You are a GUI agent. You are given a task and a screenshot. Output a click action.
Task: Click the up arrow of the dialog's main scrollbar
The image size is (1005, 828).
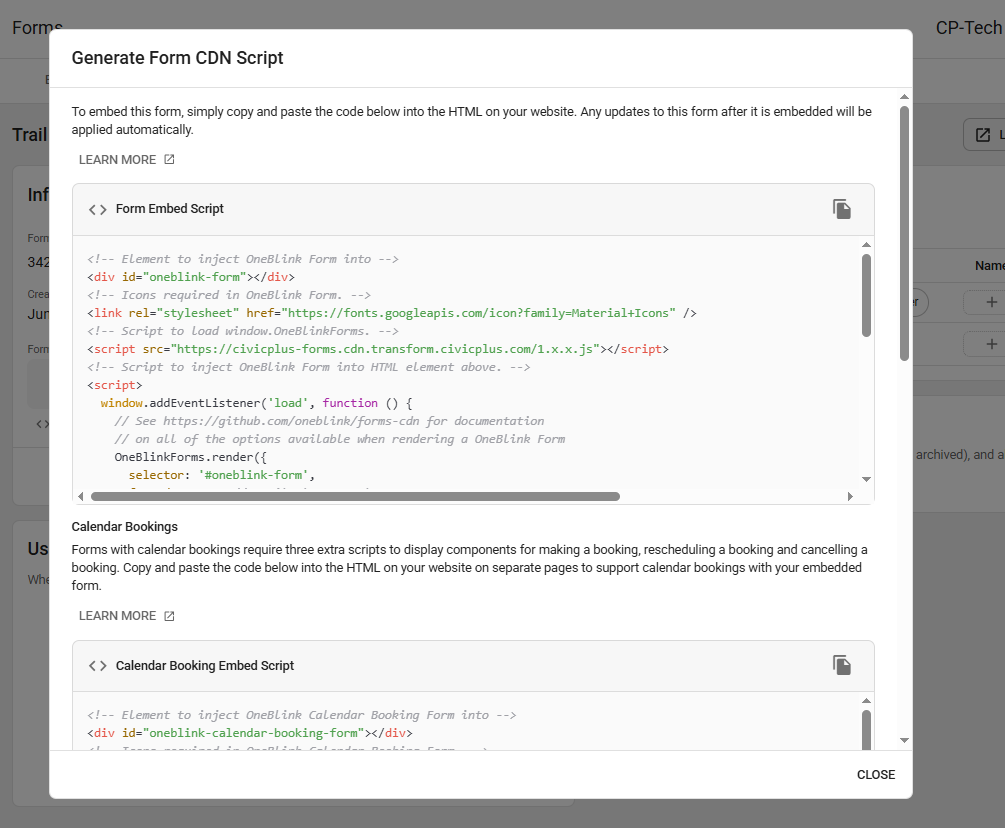904,97
